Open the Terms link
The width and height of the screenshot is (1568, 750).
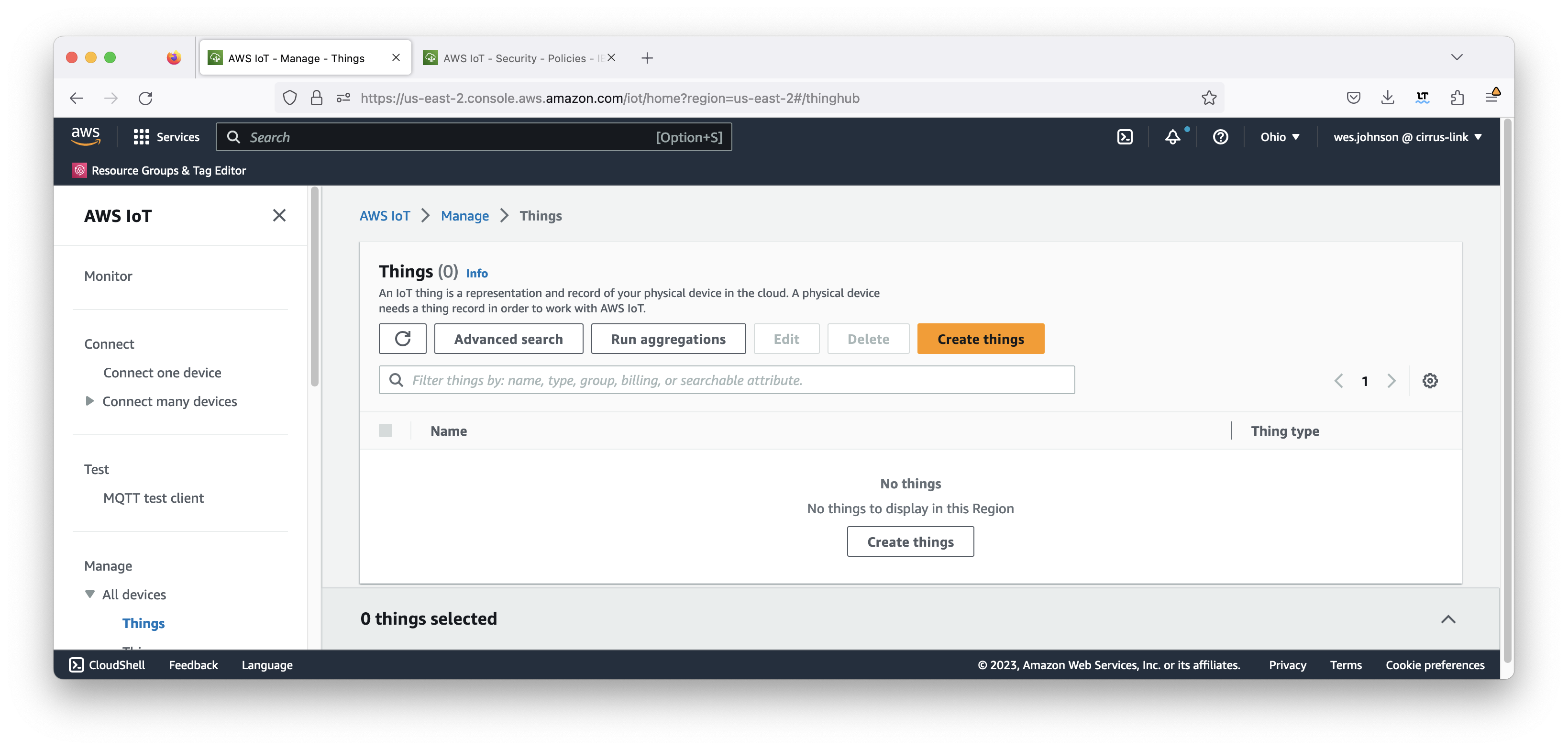click(x=1345, y=665)
